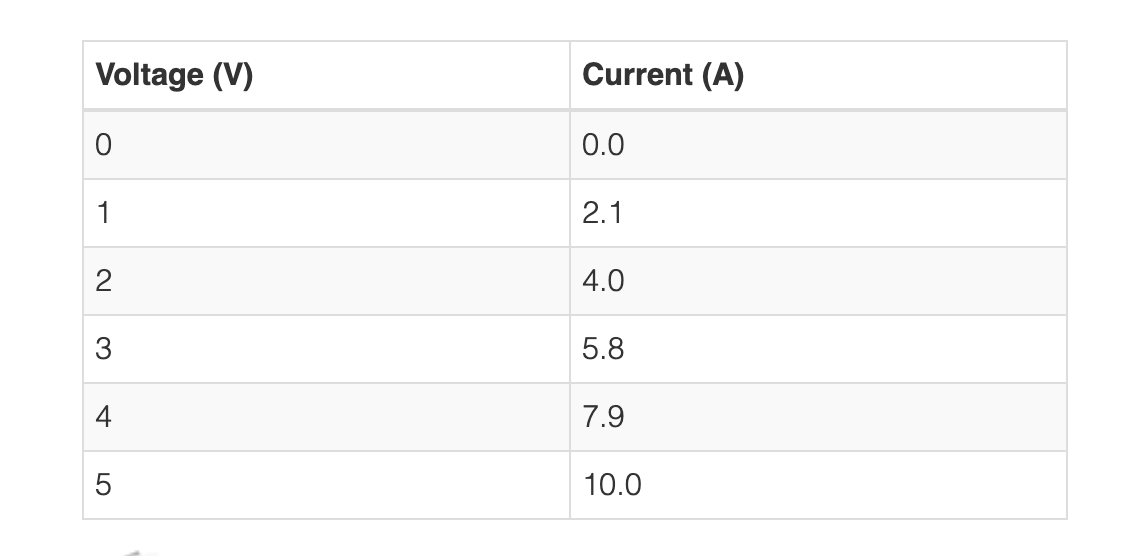This screenshot has width=1132, height=556.
Task: Select the voltage cell containing 1
Action: pos(326,213)
